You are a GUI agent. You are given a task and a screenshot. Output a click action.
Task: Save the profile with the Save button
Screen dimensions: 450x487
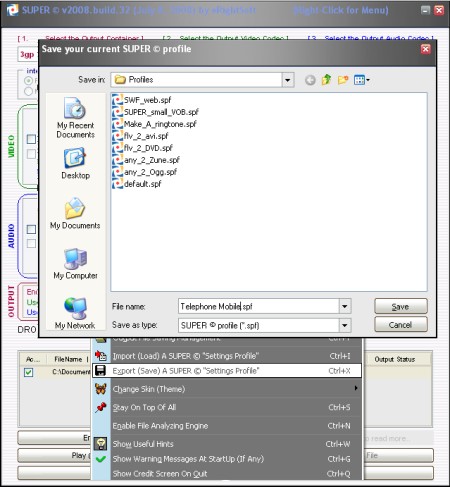click(x=401, y=306)
